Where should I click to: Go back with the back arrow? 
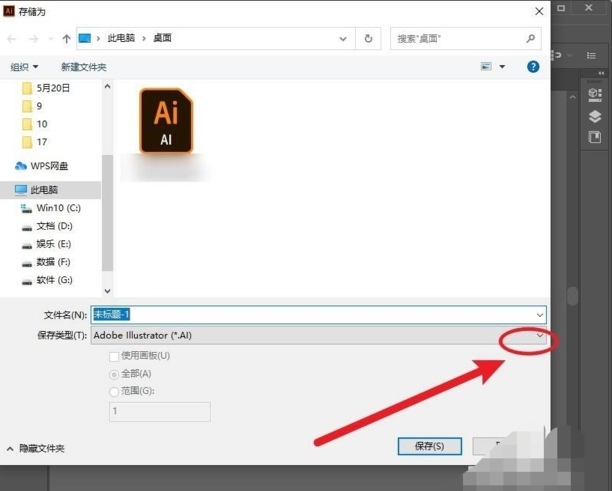[12, 39]
